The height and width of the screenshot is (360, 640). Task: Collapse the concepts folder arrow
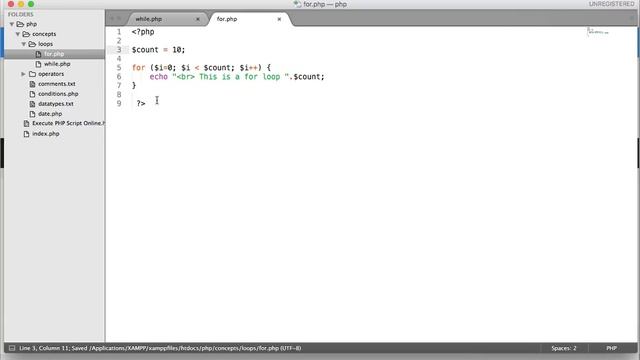pyautogui.click(x=18, y=34)
